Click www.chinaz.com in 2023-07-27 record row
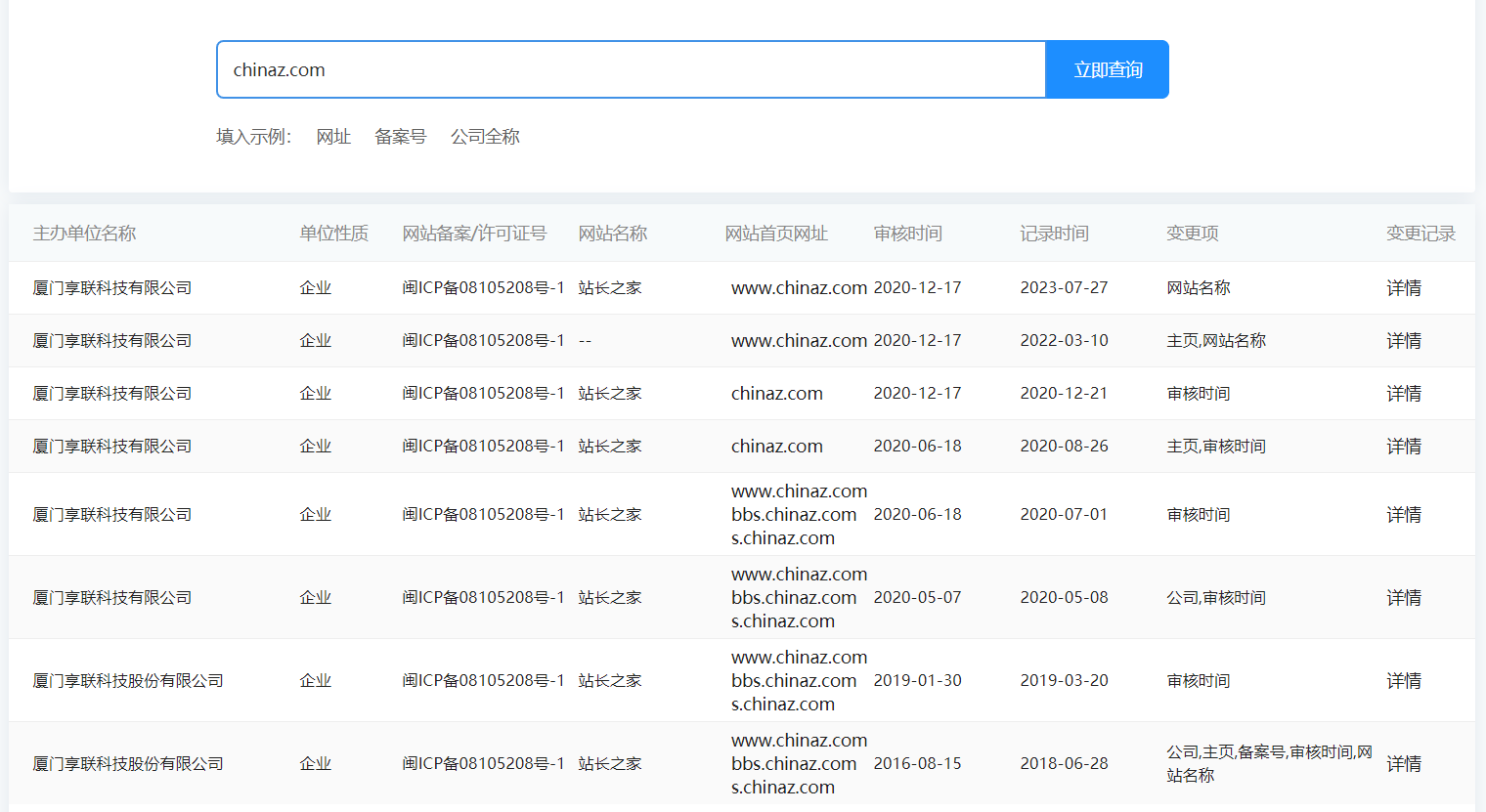Screen dimensions: 1486x812 pos(799,288)
